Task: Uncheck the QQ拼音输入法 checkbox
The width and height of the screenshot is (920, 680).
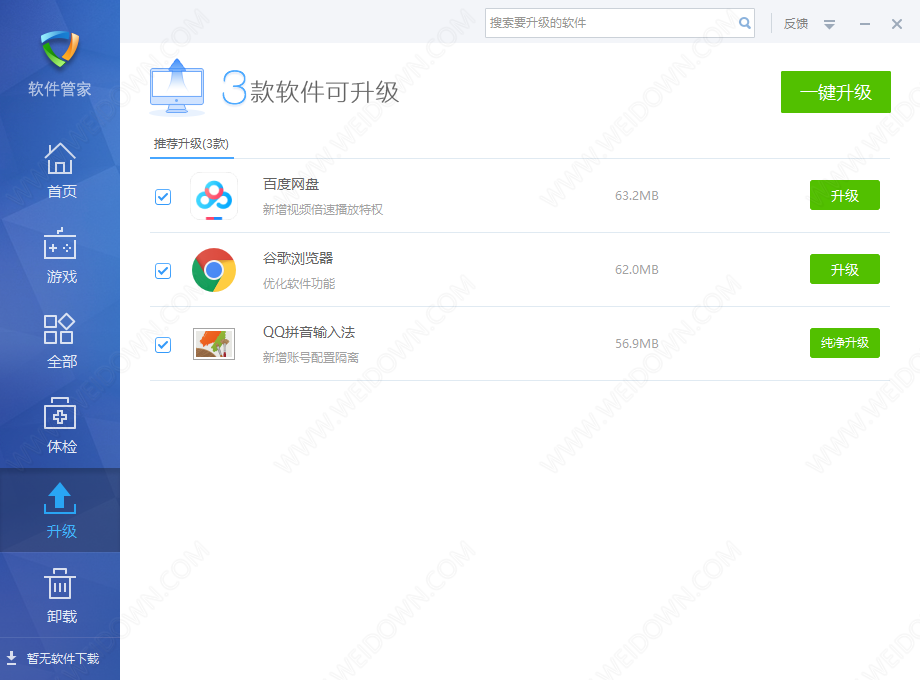Action: [163, 345]
